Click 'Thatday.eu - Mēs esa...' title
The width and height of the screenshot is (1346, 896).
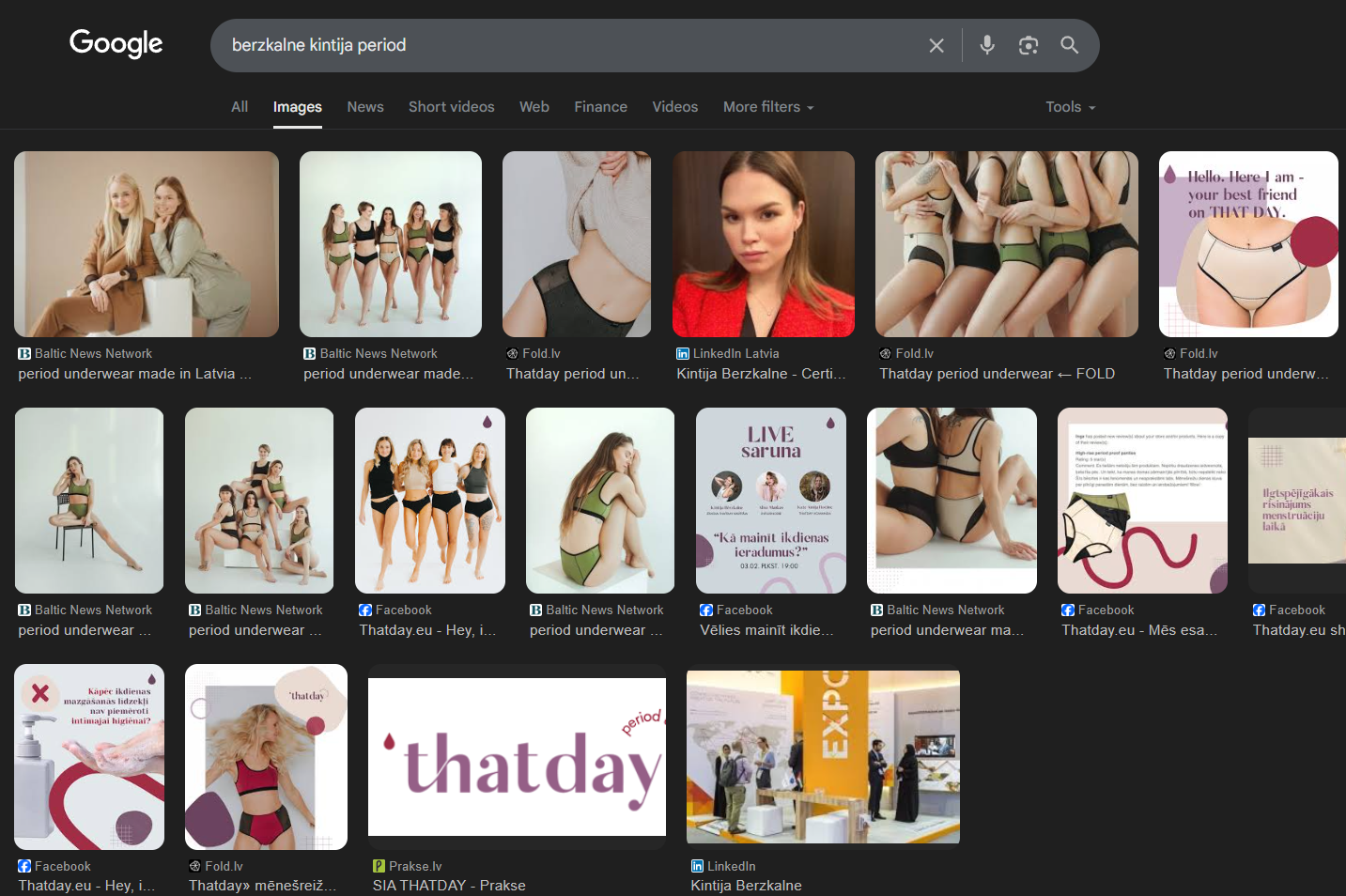(1139, 630)
